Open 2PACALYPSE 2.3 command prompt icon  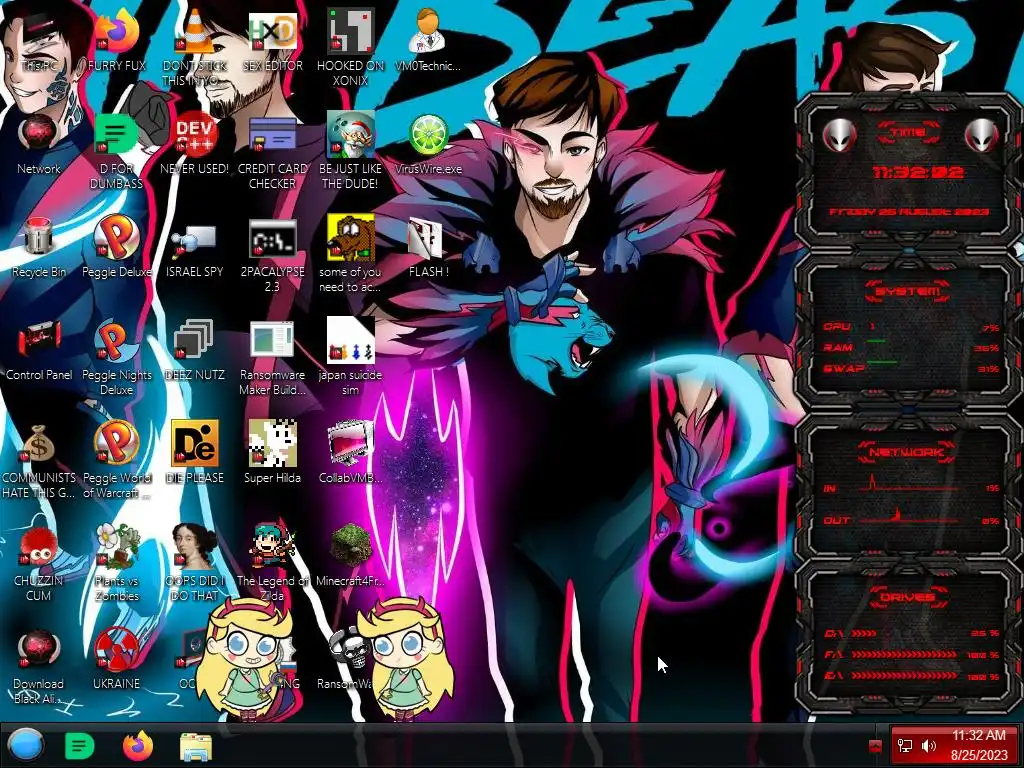272,255
